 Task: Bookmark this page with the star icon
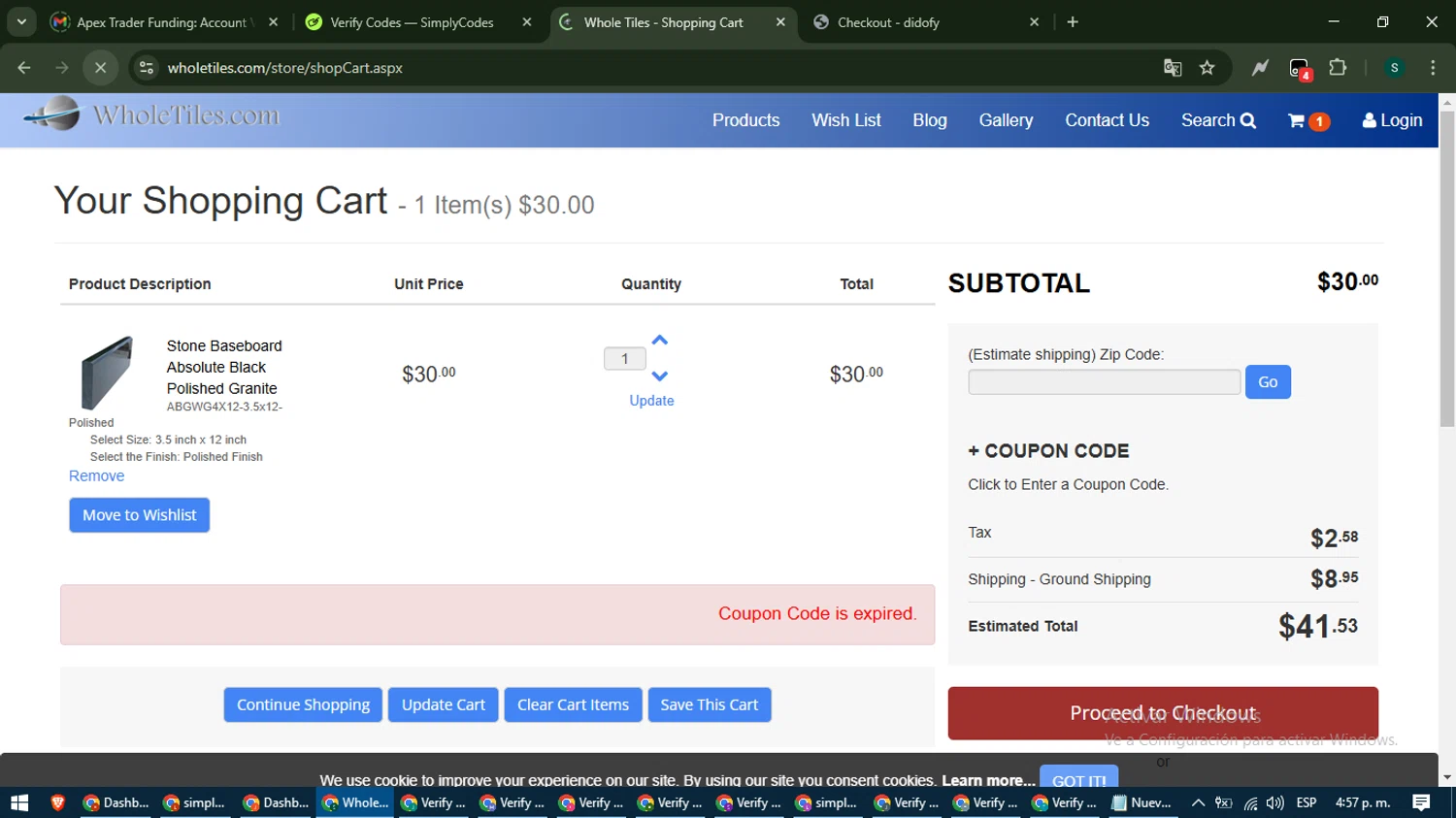pos(1207,68)
